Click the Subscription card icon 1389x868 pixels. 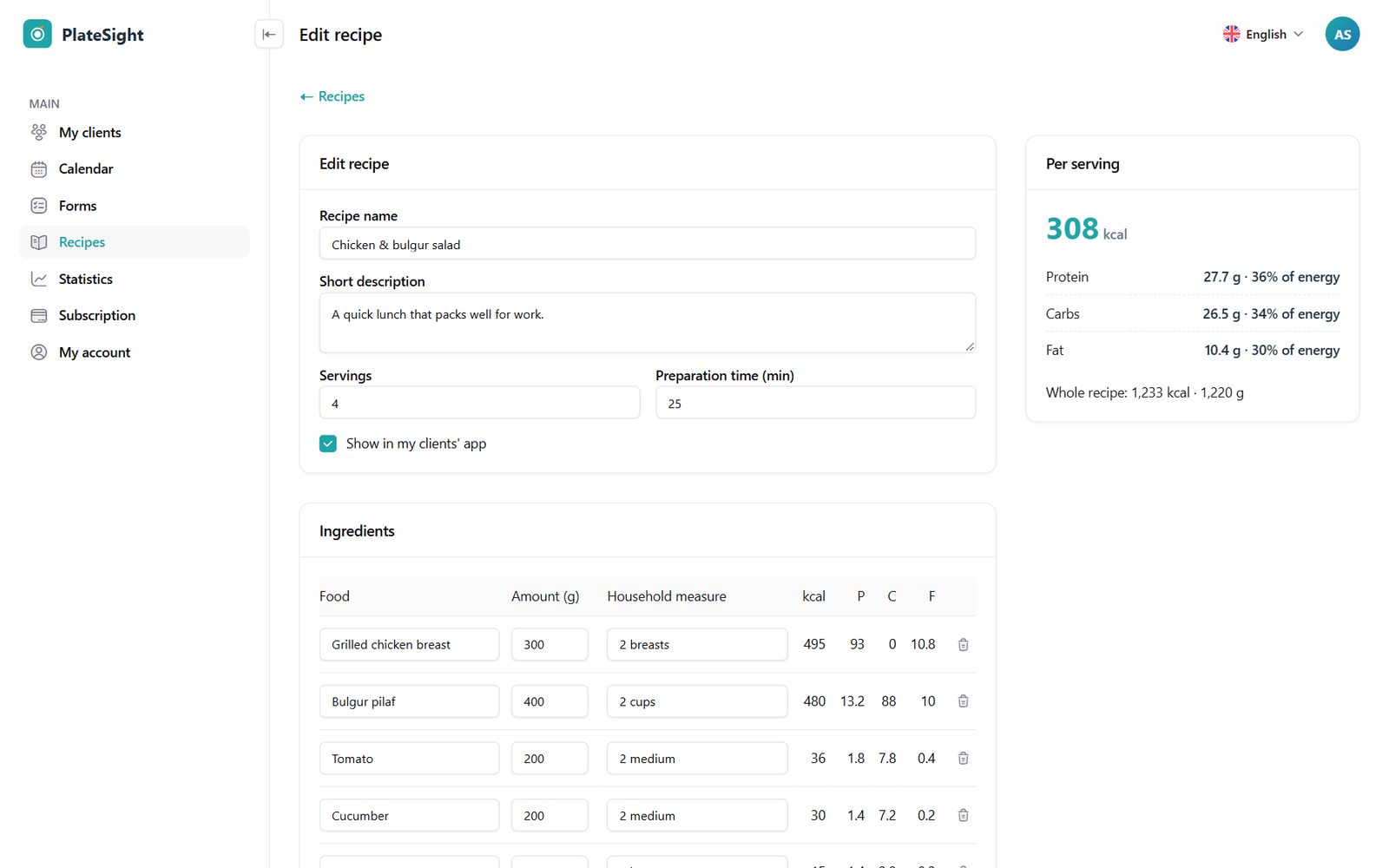pyautogui.click(x=39, y=315)
